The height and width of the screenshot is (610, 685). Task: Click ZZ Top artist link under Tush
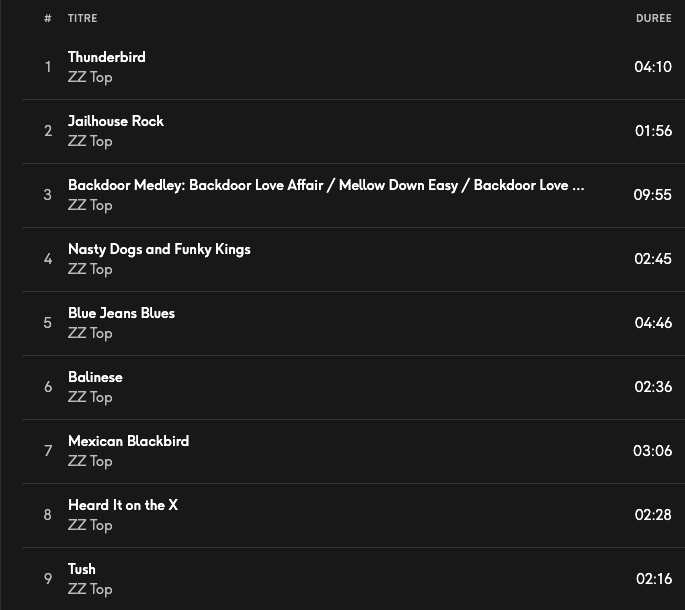tap(90, 589)
